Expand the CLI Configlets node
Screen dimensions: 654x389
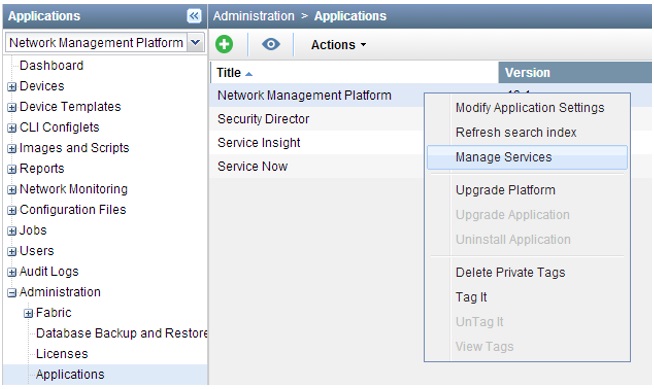12,128
